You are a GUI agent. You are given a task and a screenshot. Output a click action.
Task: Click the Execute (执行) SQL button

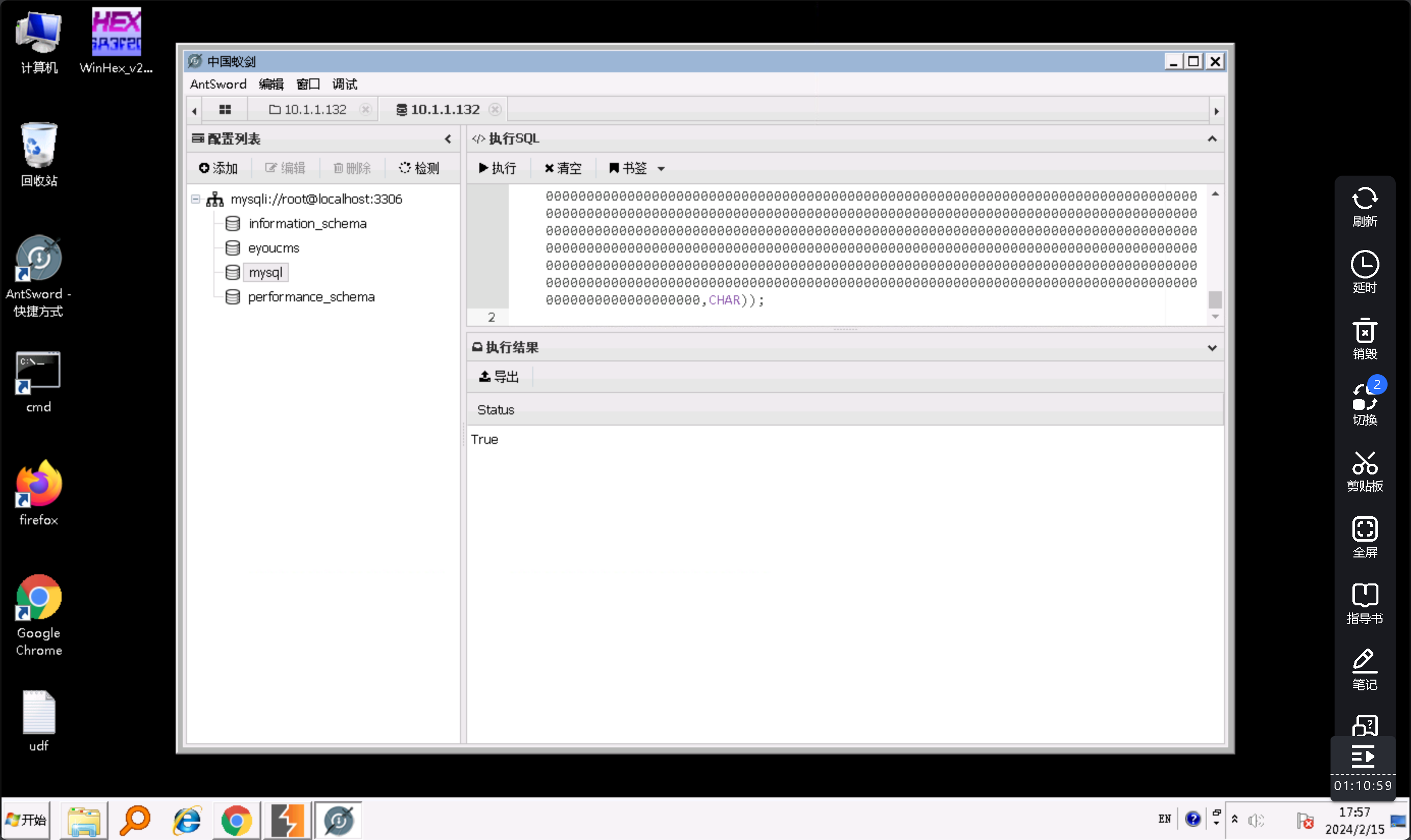(x=497, y=168)
